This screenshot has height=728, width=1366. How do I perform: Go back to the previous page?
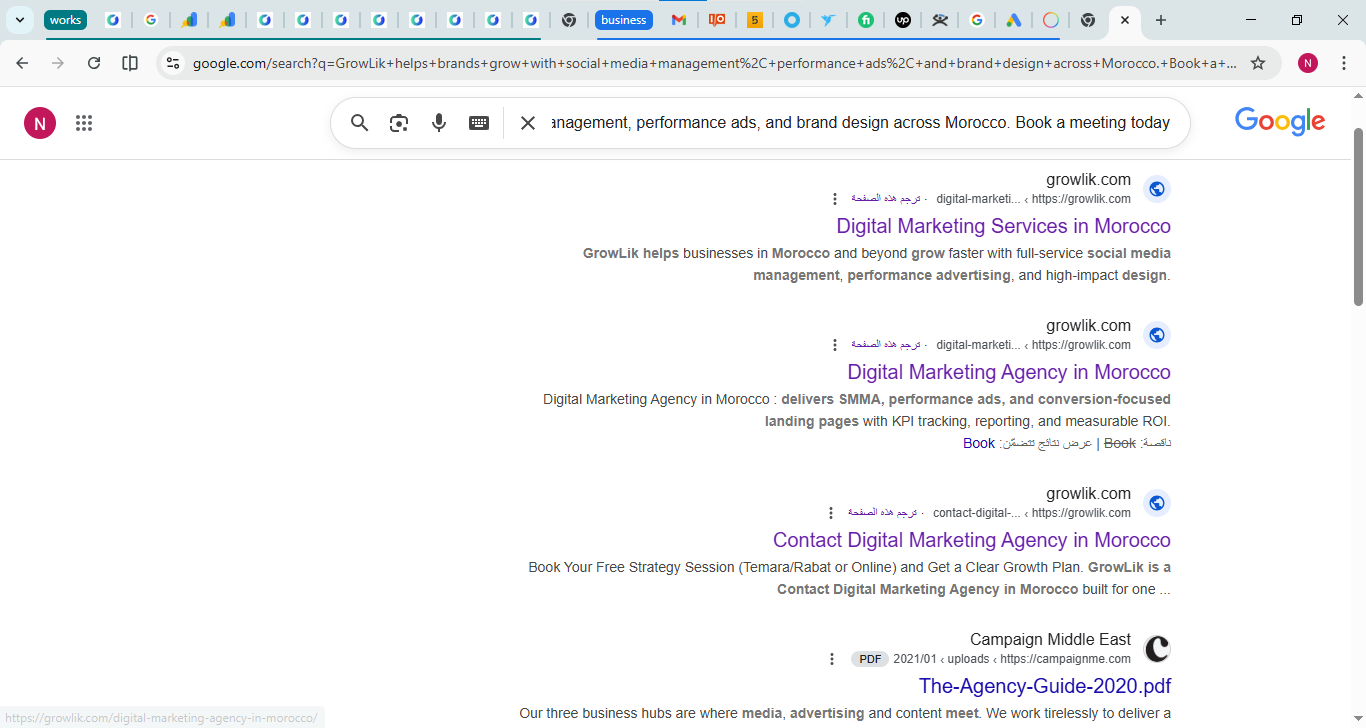[22, 63]
